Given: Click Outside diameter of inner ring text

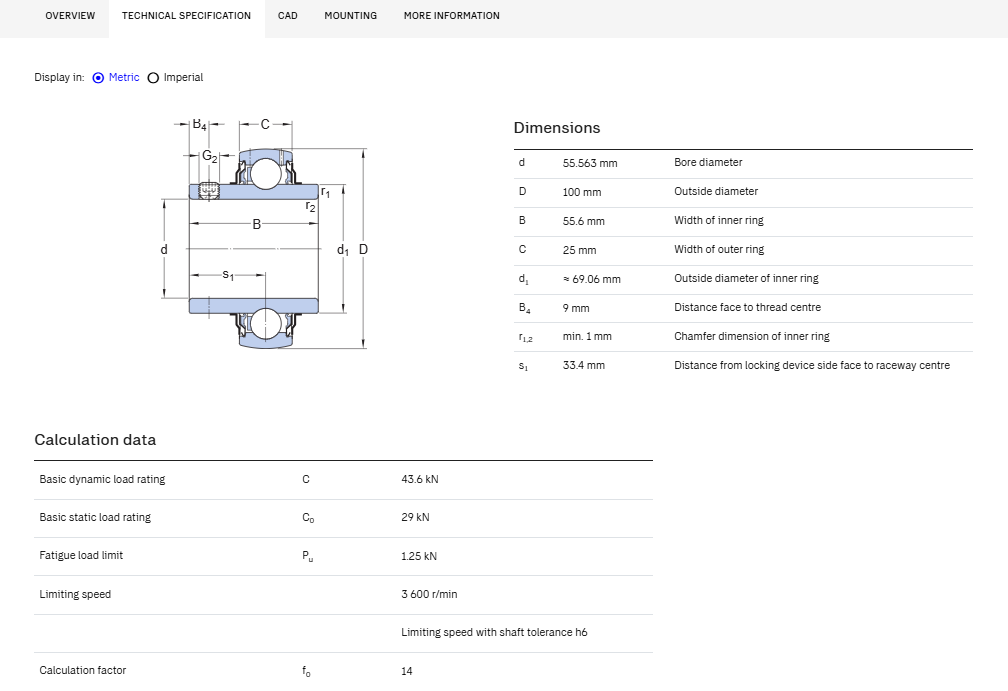Looking at the screenshot, I should coord(746,278).
